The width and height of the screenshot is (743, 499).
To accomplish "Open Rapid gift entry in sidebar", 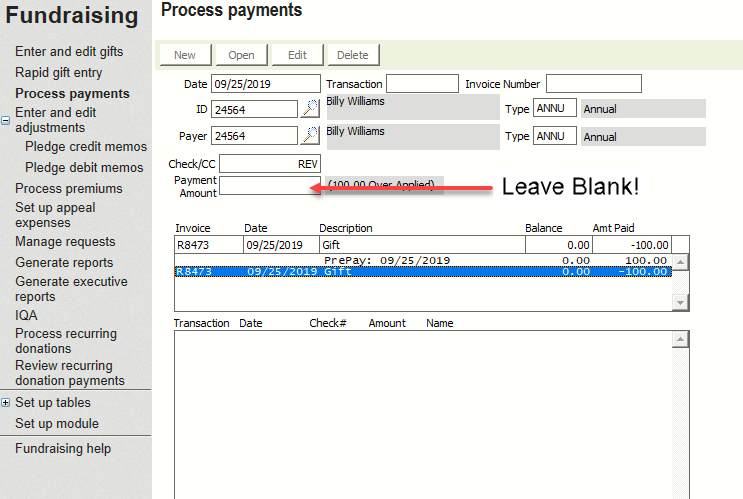I will [x=58, y=73].
